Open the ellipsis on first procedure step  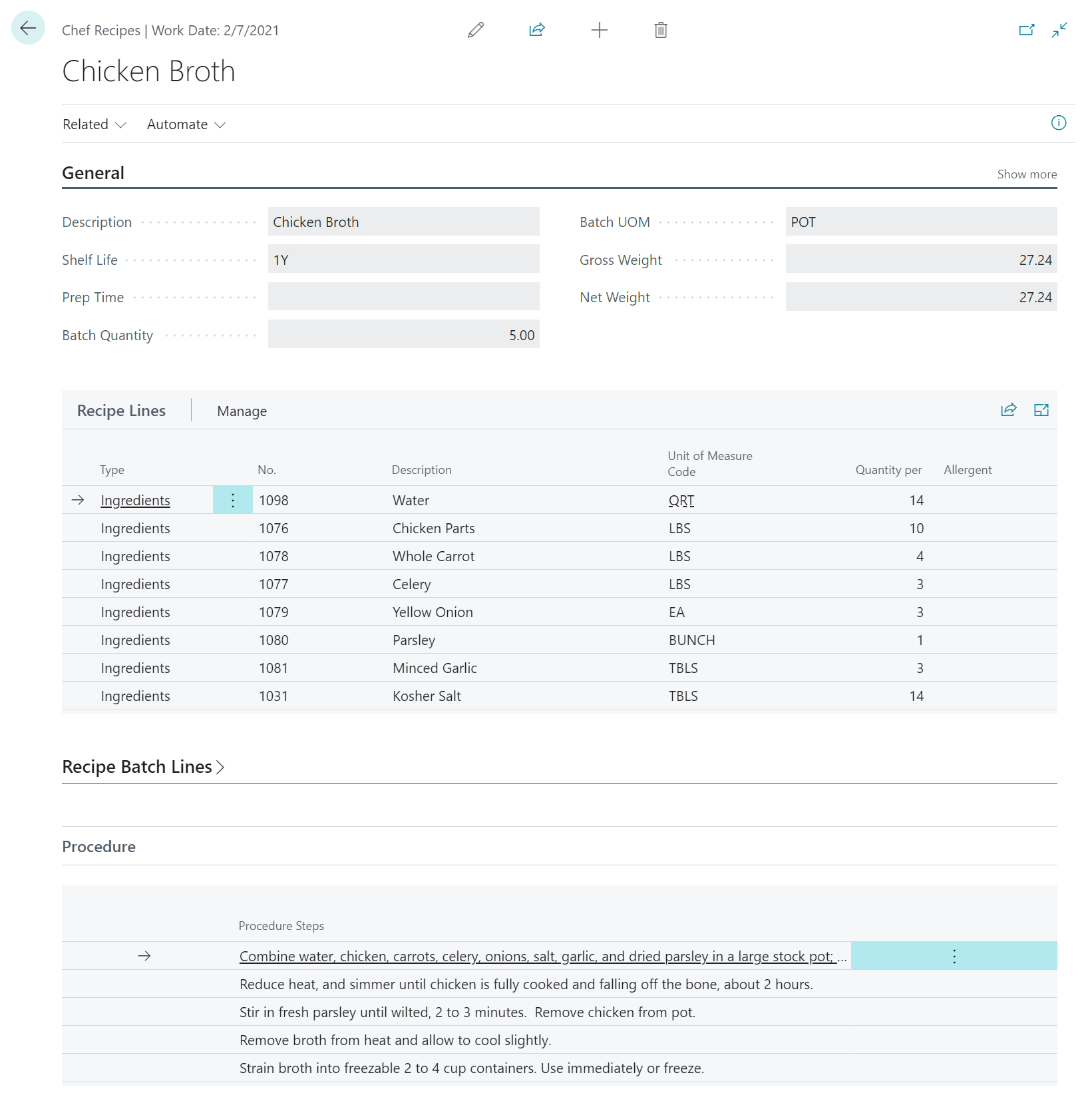(x=954, y=955)
